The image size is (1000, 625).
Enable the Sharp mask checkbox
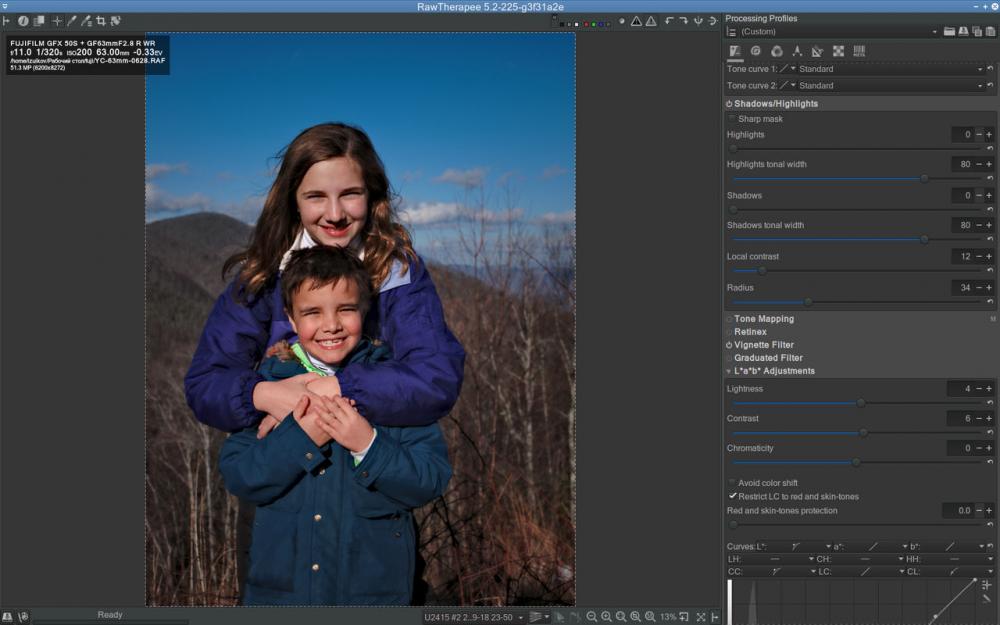732,119
